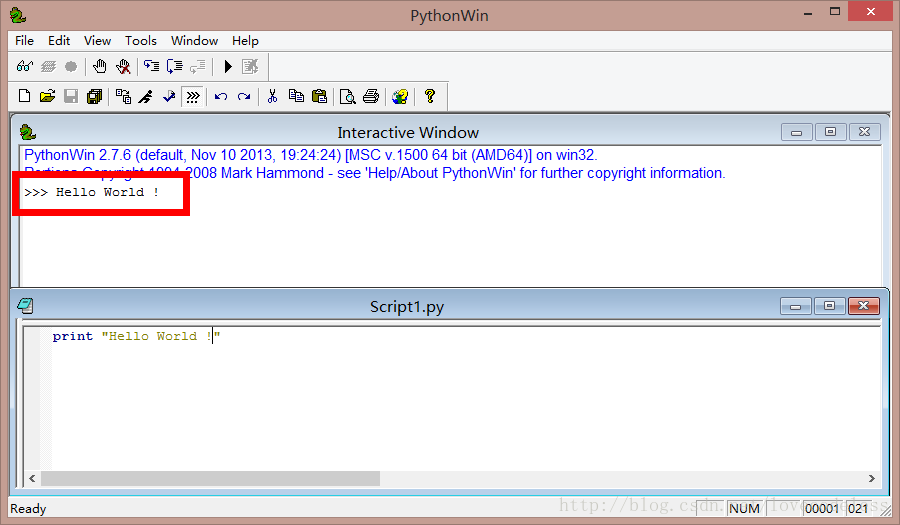Click the Cut scissors icon
The image size is (900, 525).
click(273, 96)
